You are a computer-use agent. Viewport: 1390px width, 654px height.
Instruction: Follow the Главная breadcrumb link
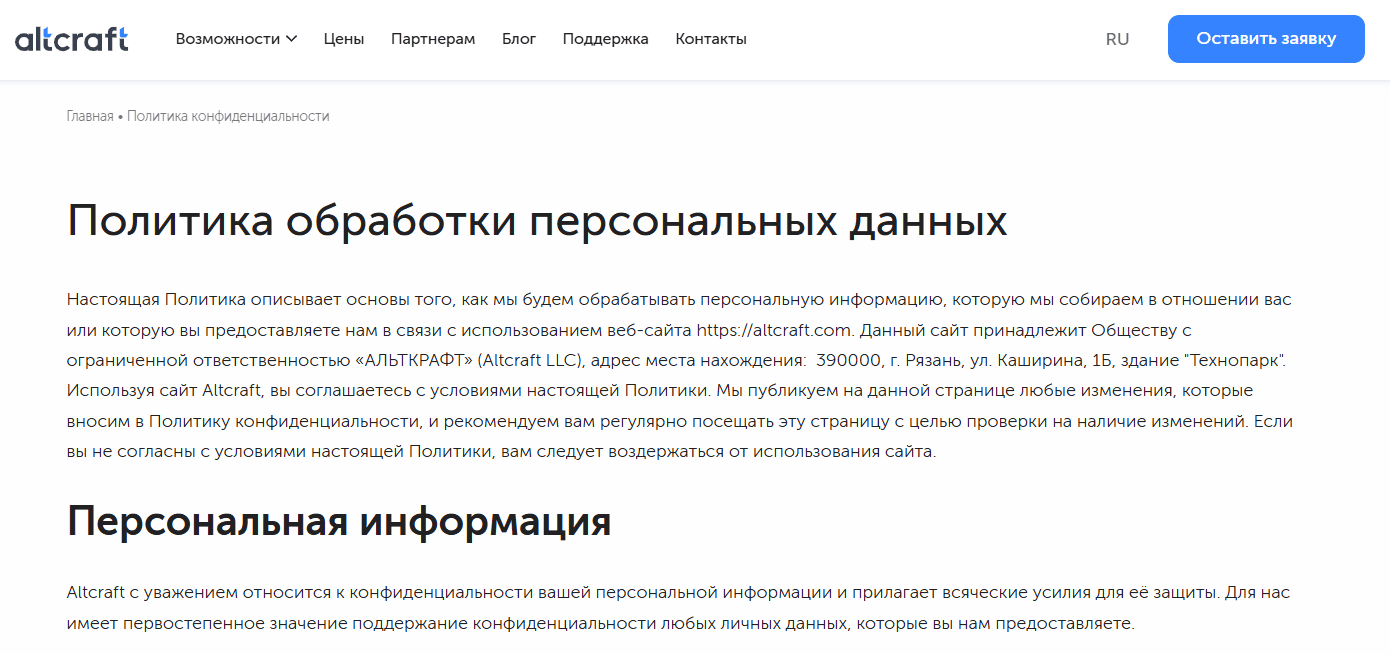click(x=90, y=116)
